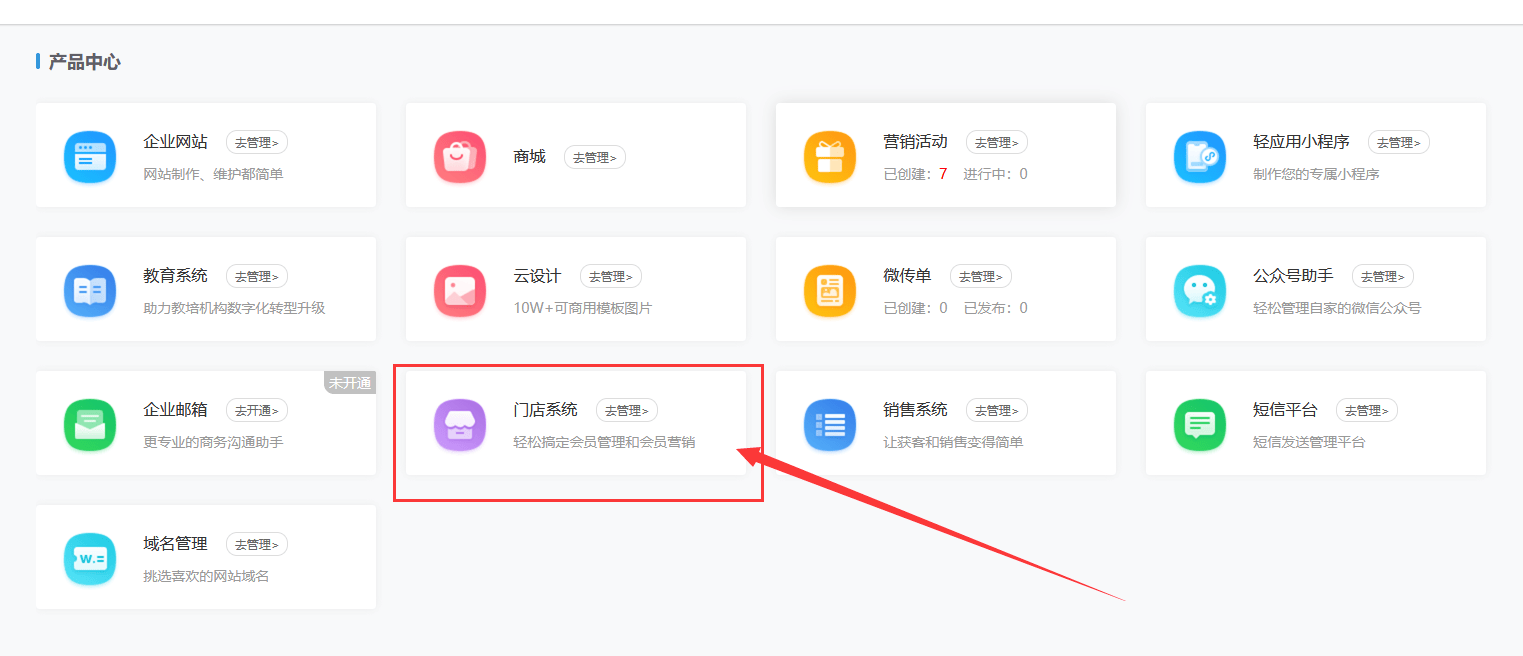Click 挑选喜欢的网站域名 description
This screenshot has width=1523, height=656.
click(206, 576)
